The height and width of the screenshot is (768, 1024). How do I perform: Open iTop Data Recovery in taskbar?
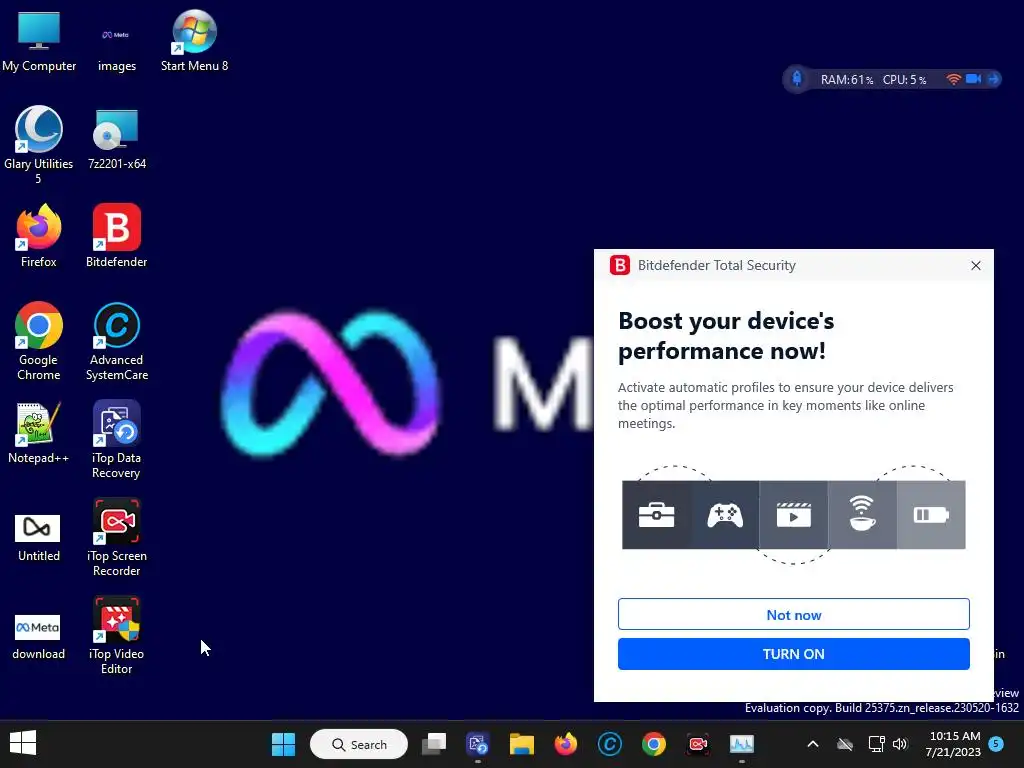pyautogui.click(x=478, y=744)
